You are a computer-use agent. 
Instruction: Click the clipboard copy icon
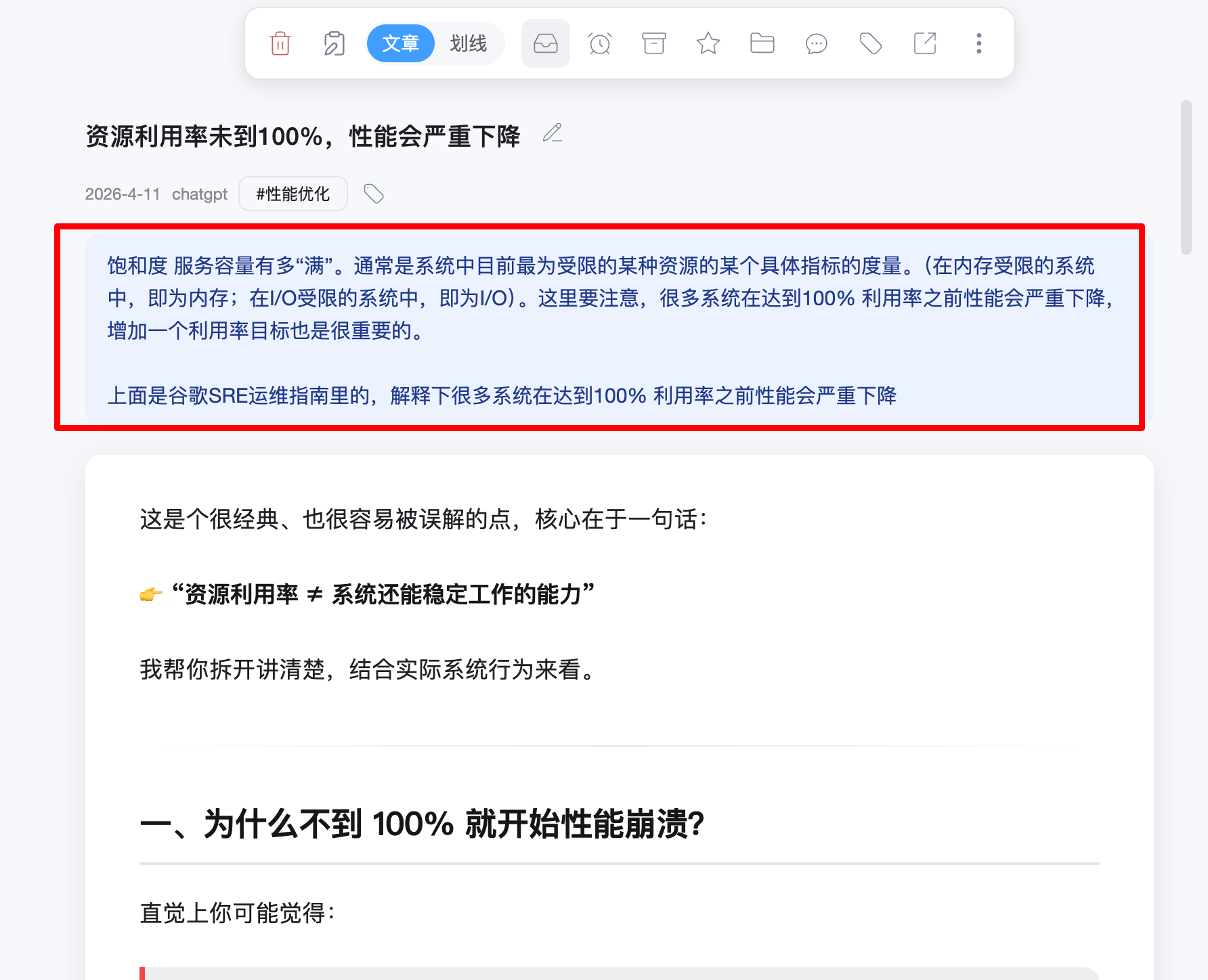tap(334, 44)
